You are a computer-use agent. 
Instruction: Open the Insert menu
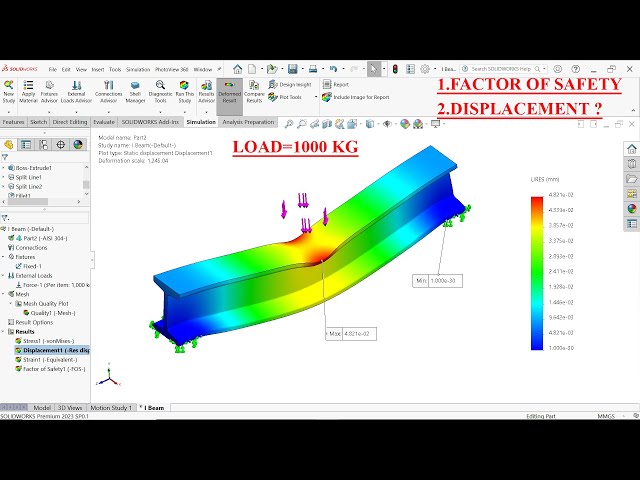98,69
